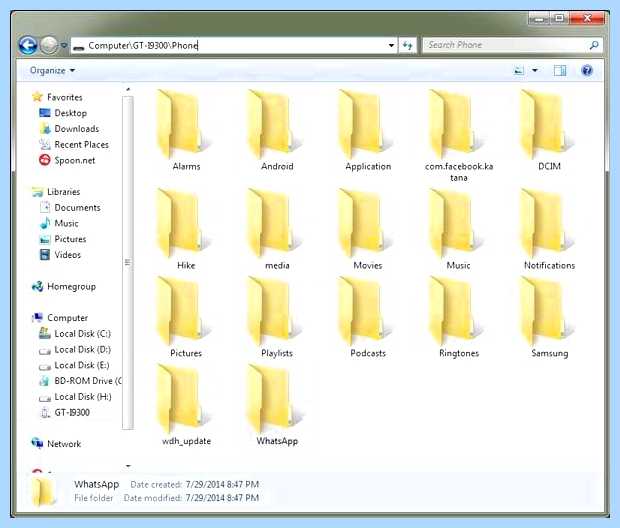Click Favorites in the navigation pane
The image size is (620, 528).
click(x=58, y=97)
